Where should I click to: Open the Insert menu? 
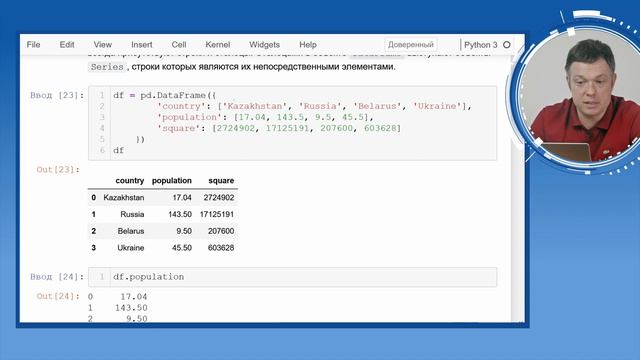point(142,44)
